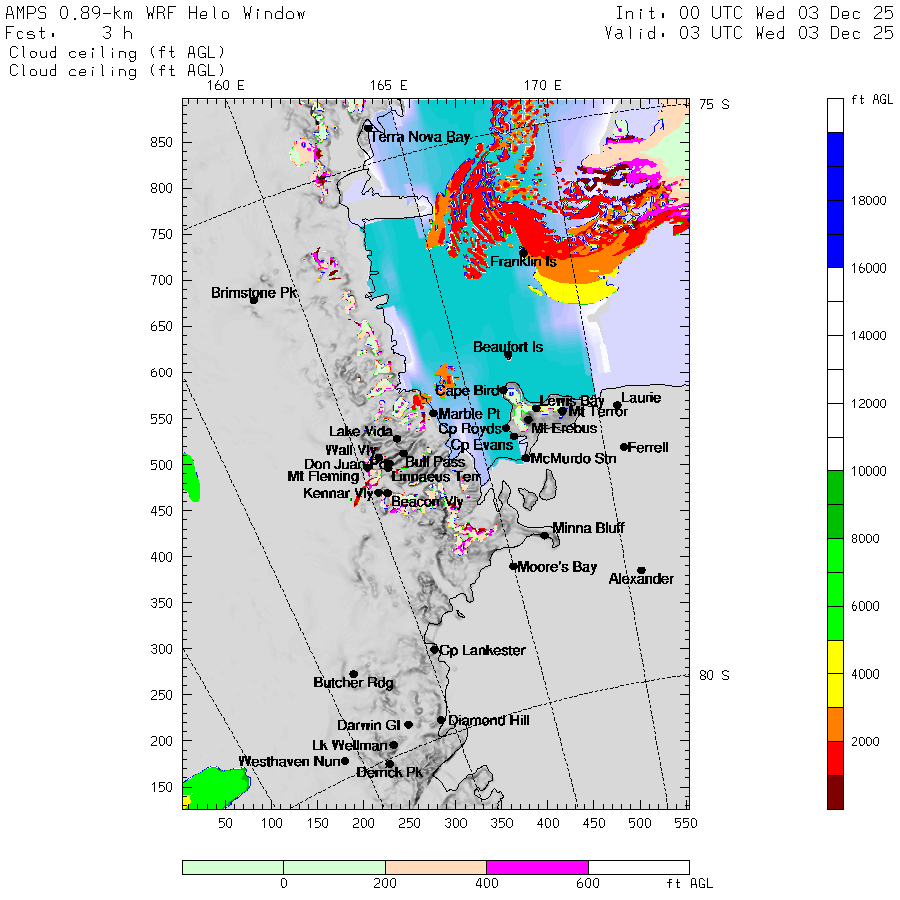Click the Brimstone Pk station dot
The width and height of the screenshot is (900, 900).
click(x=254, y=300)
